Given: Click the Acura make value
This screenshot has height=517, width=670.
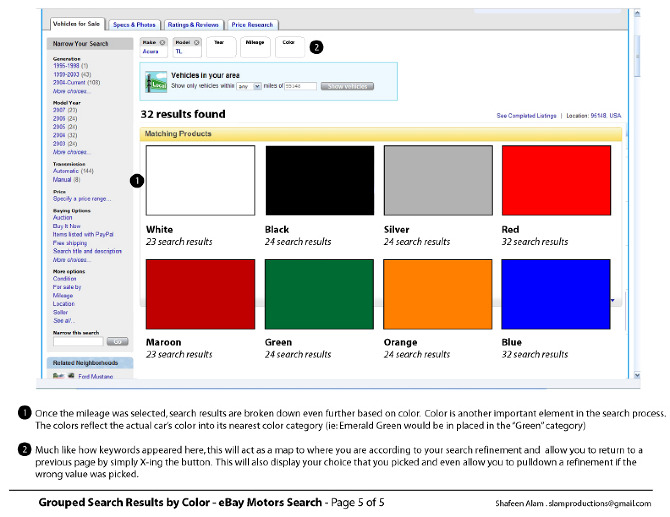Looking at the screenshot, I should pyautogui.click(x=150, y=51).
